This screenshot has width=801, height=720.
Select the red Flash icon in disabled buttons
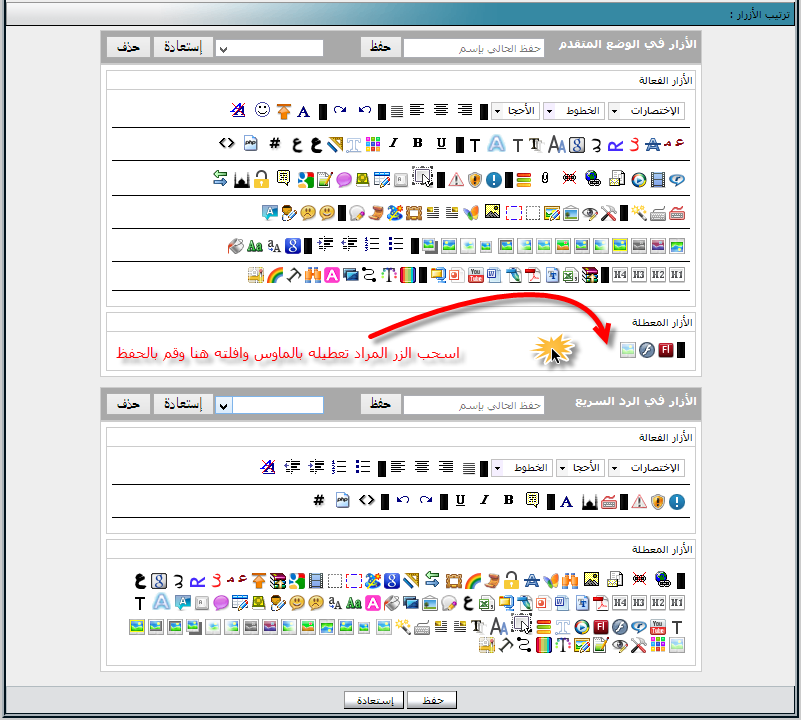coord(663,350)
